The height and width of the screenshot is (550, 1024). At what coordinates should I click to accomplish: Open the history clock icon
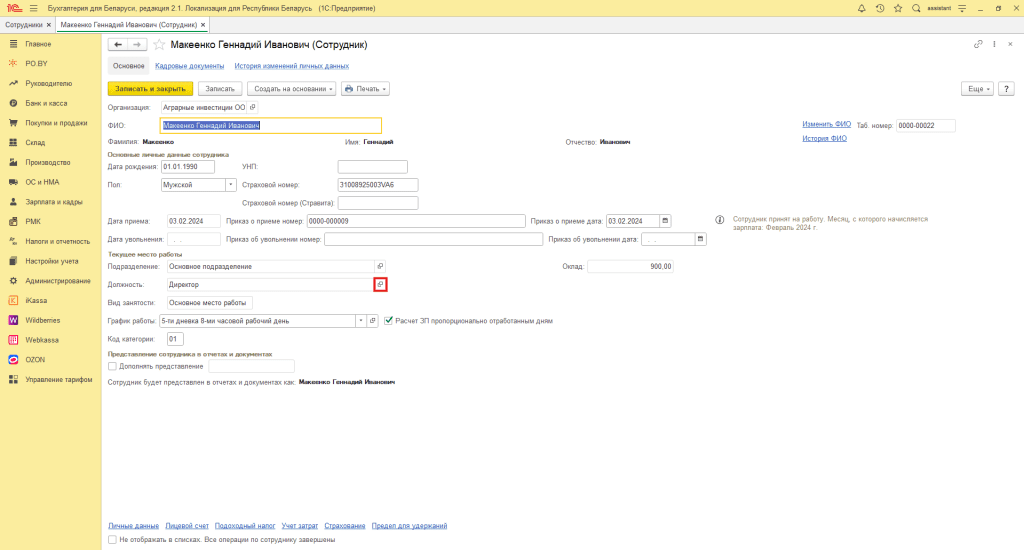[x=880, y=8]
